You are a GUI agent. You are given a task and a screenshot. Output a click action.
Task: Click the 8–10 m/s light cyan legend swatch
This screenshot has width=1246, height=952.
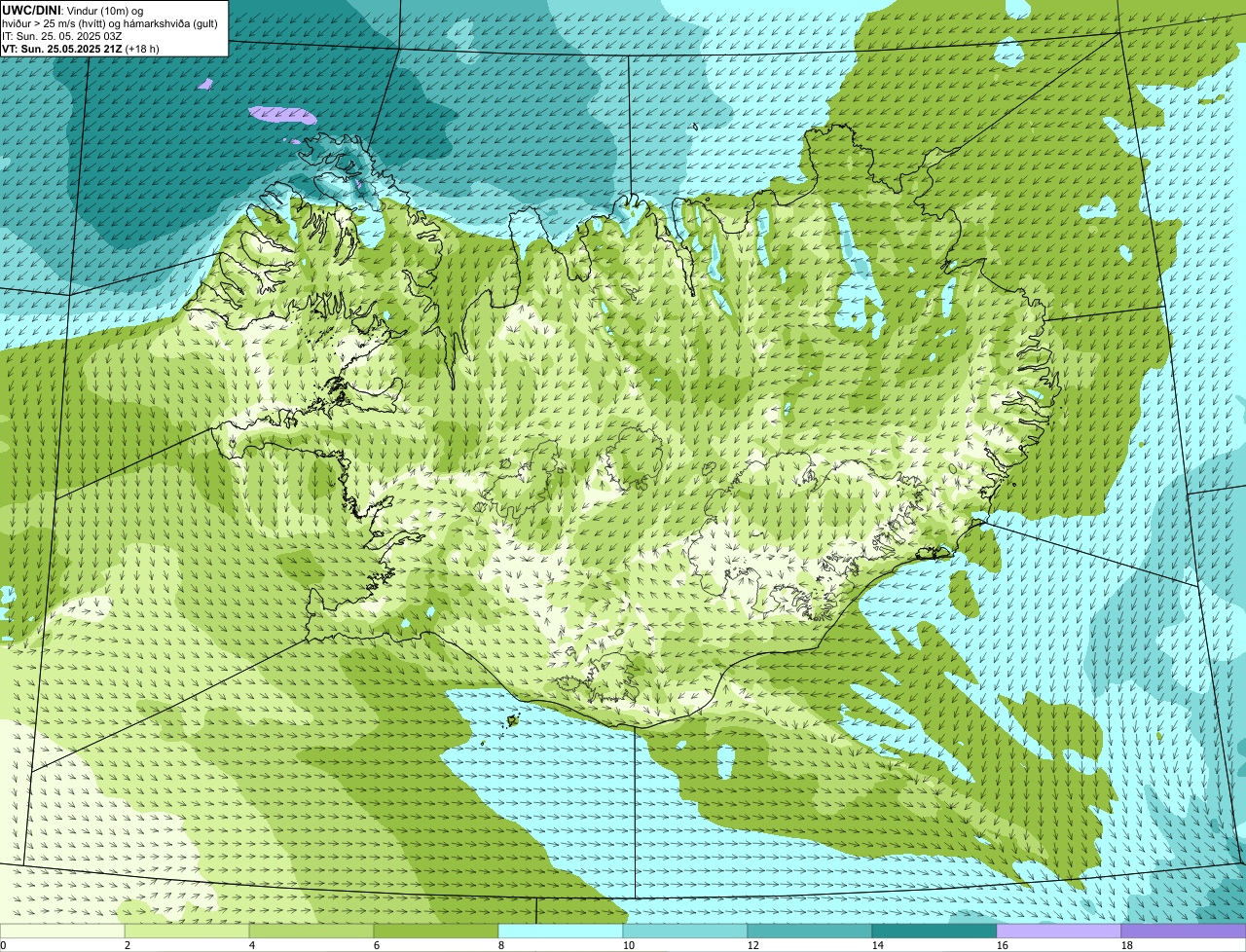pyautogui.click(x=561, y=931)
